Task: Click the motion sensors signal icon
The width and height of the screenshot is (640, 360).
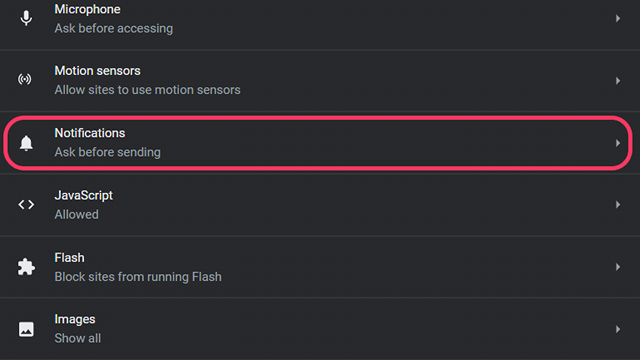Action: (x=25, y=79)
